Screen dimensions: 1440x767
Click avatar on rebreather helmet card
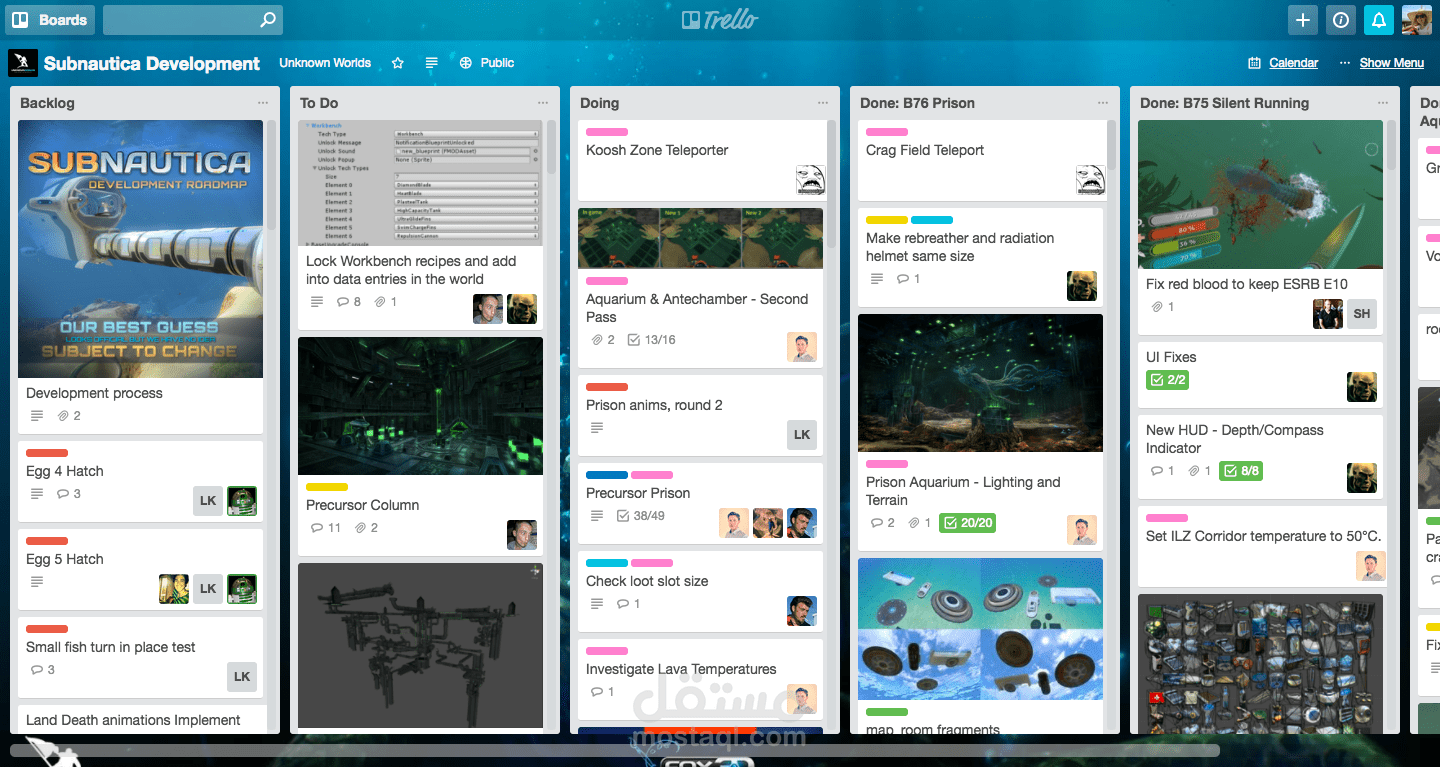(x=1082, y=286)
